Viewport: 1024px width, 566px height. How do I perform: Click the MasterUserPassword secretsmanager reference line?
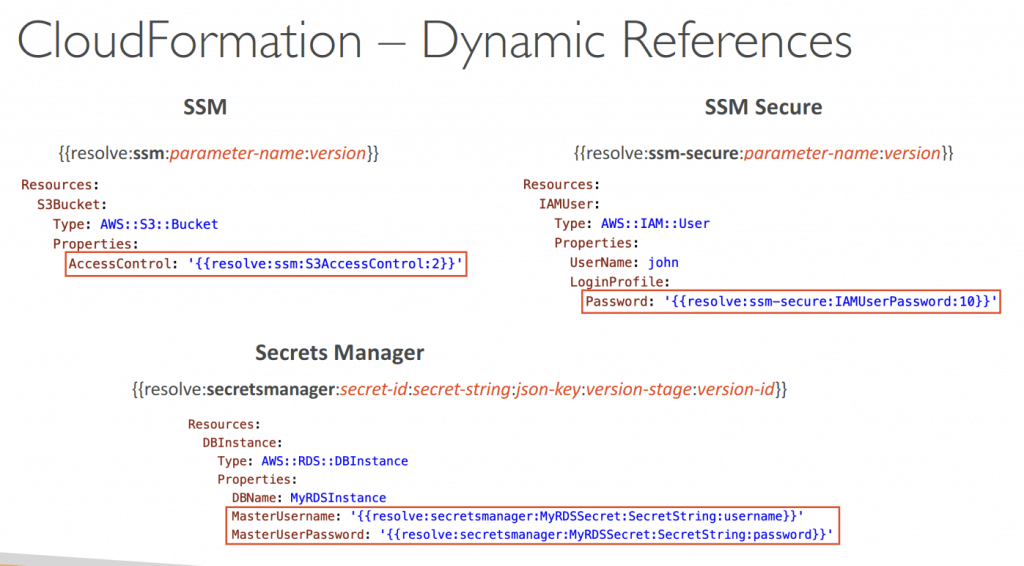[x=532, y=535]
